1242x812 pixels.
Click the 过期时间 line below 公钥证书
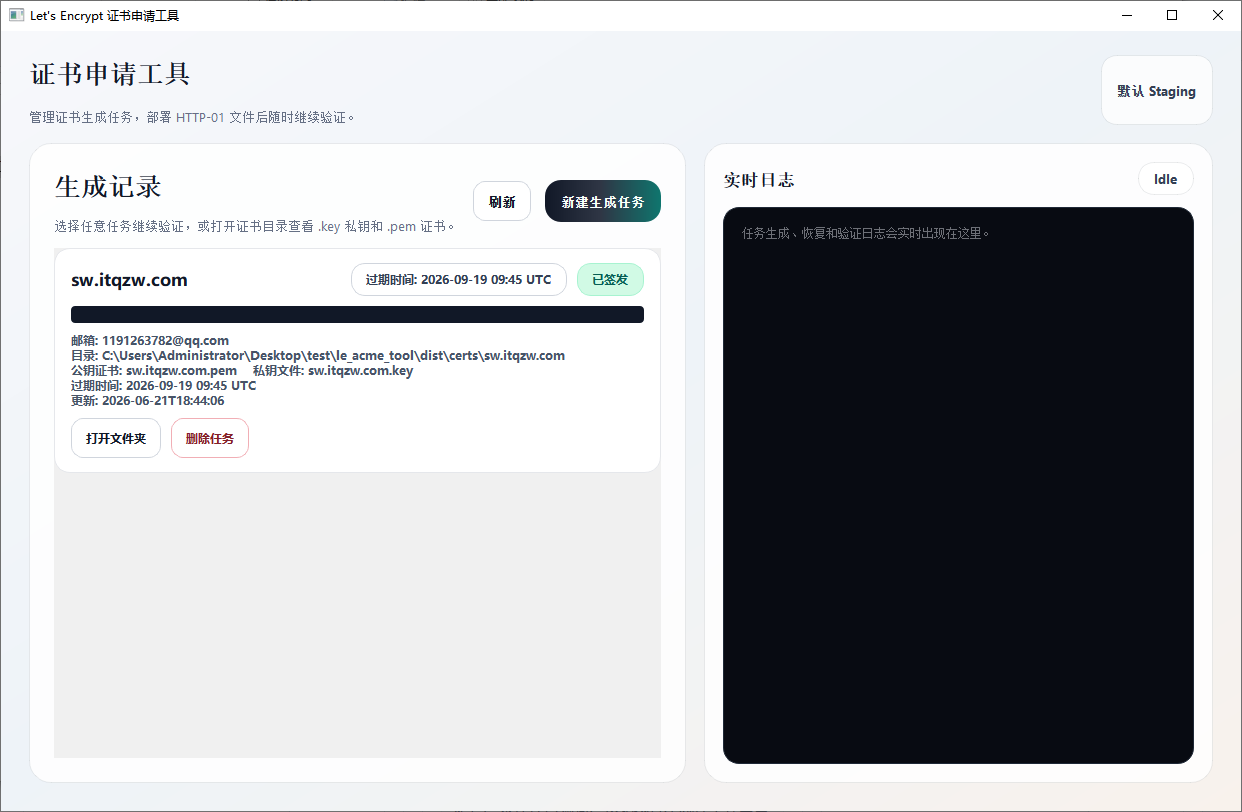pos(164,385)
